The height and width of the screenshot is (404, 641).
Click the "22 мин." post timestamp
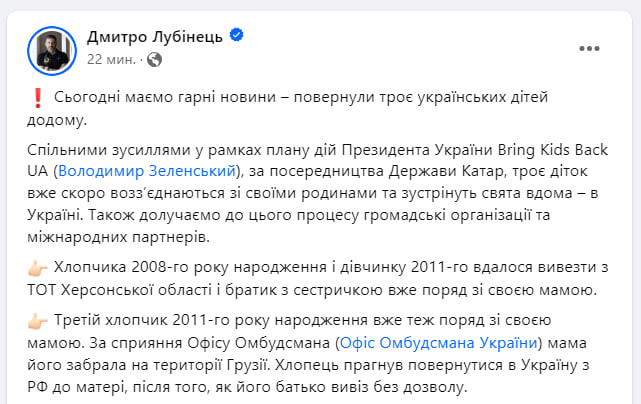tap(112, 60)
